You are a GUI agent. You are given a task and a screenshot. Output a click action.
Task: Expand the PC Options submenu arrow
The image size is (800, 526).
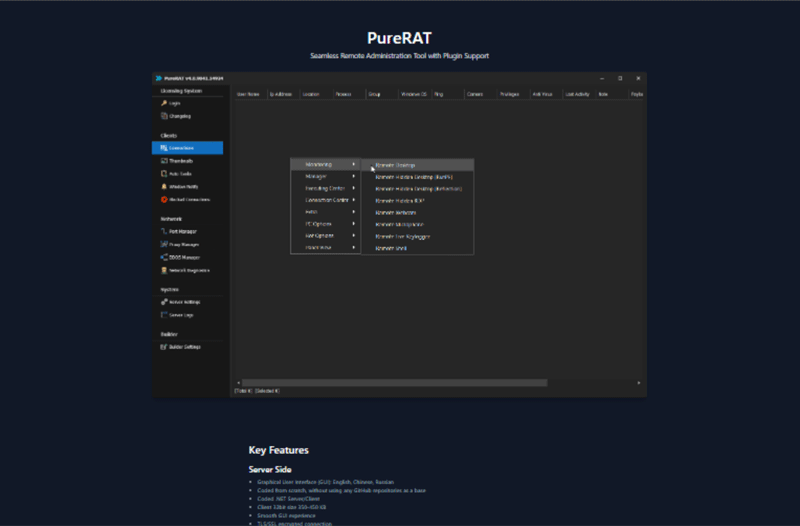[x=354, y=223]
